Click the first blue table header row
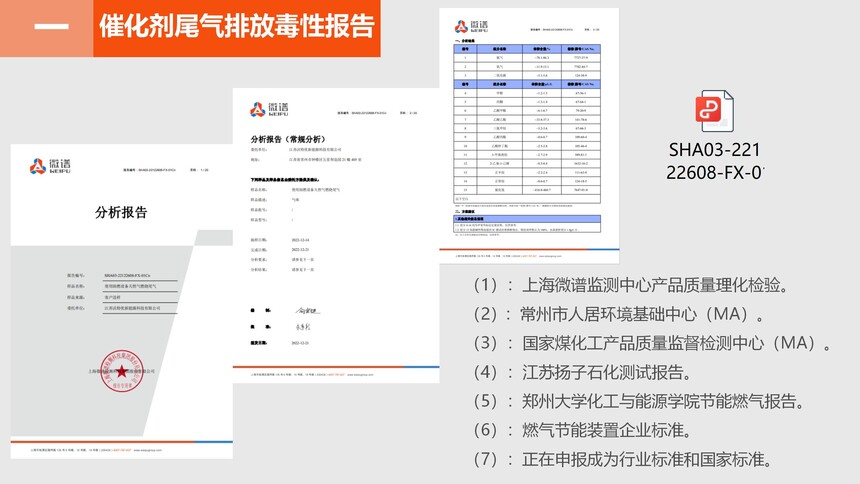860x484 pixels. (x=527, y=49)
